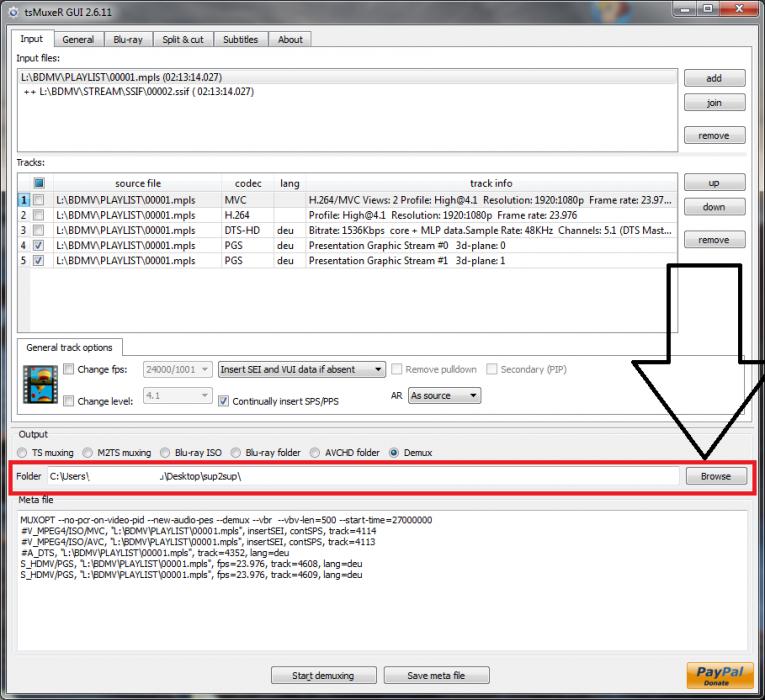Click the tsMuxeR app icon in title bar
This screenshot has width=765, height=700.
coord(13,12)
